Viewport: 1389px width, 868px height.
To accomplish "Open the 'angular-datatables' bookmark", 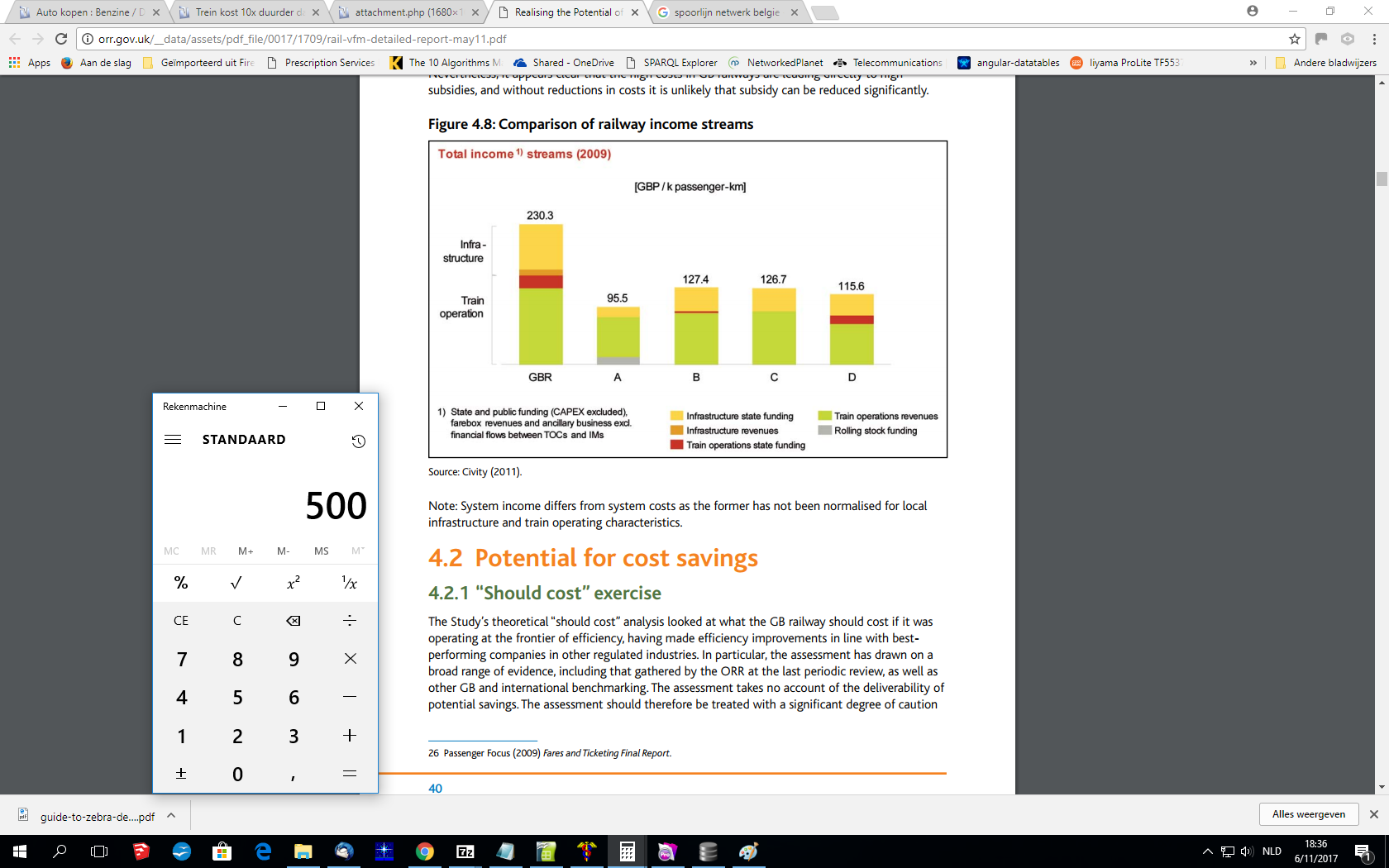I will point(1009,63).
